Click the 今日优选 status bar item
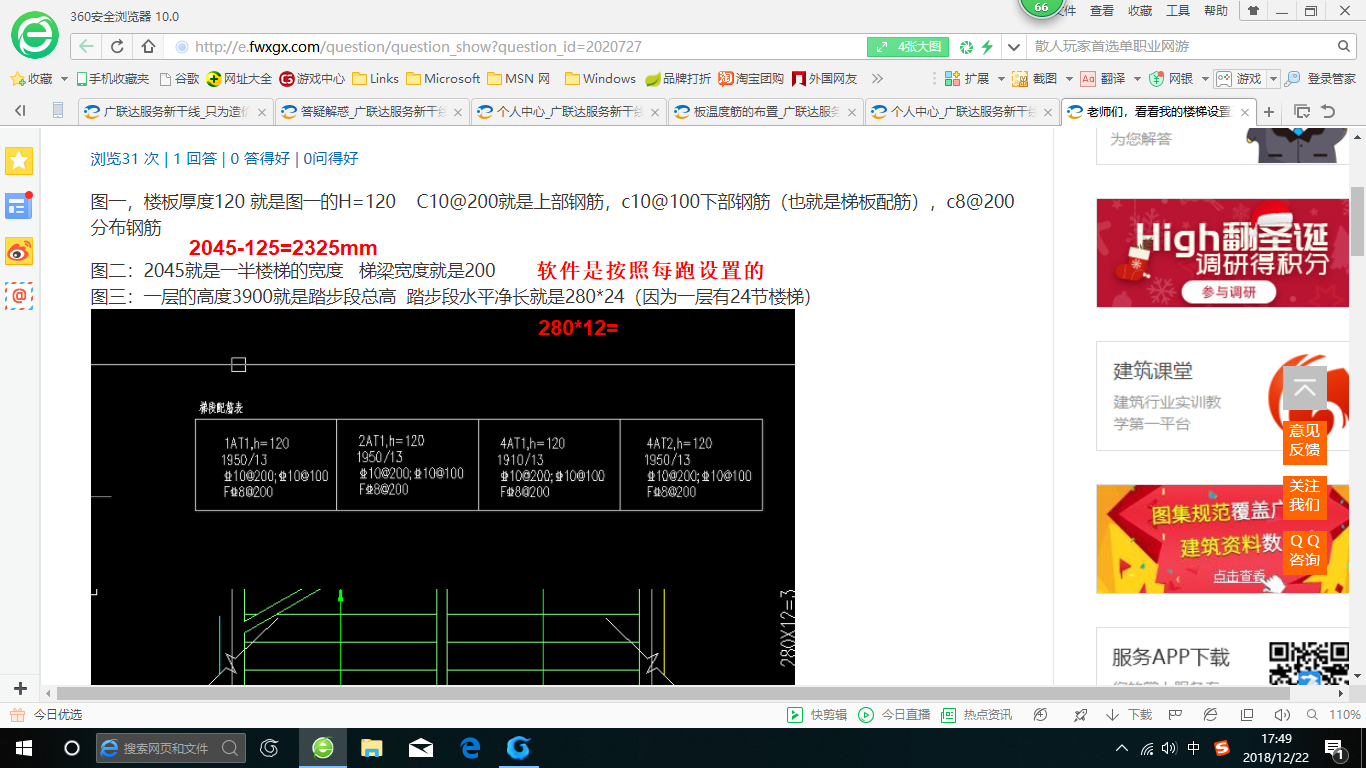 [46, 715]
